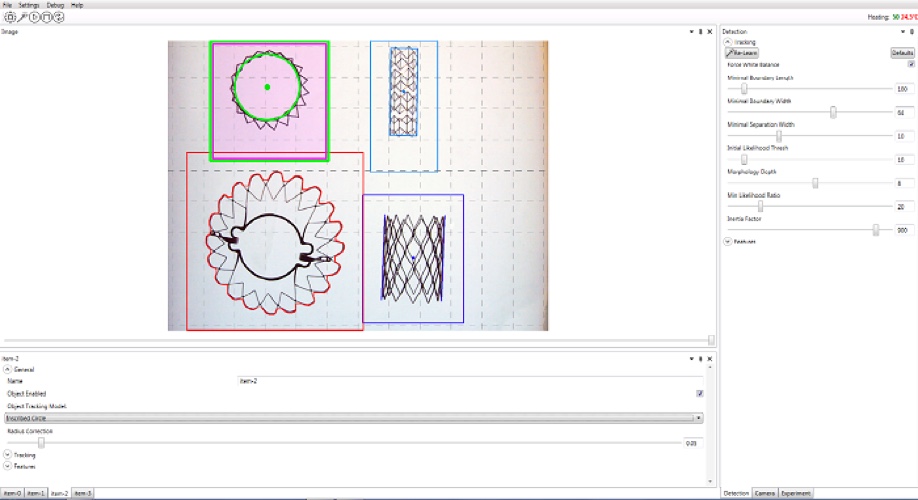The image size is (918, 500).
Task: Click the wand tool toolbar icon
Action: [22, 18]
